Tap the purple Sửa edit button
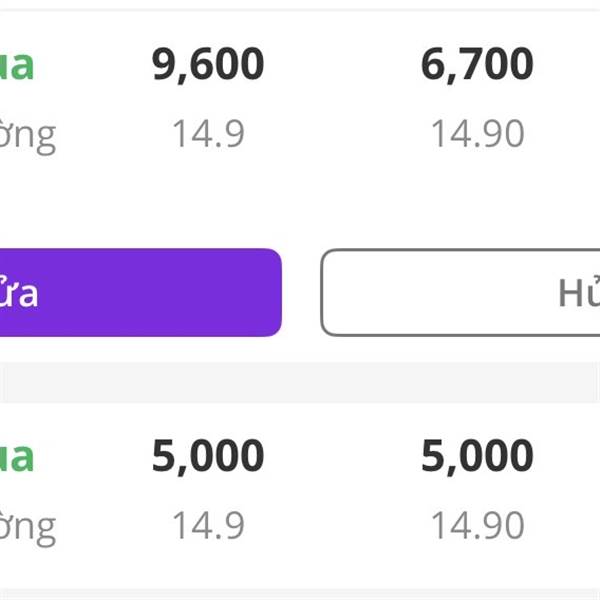 point(140,292)
